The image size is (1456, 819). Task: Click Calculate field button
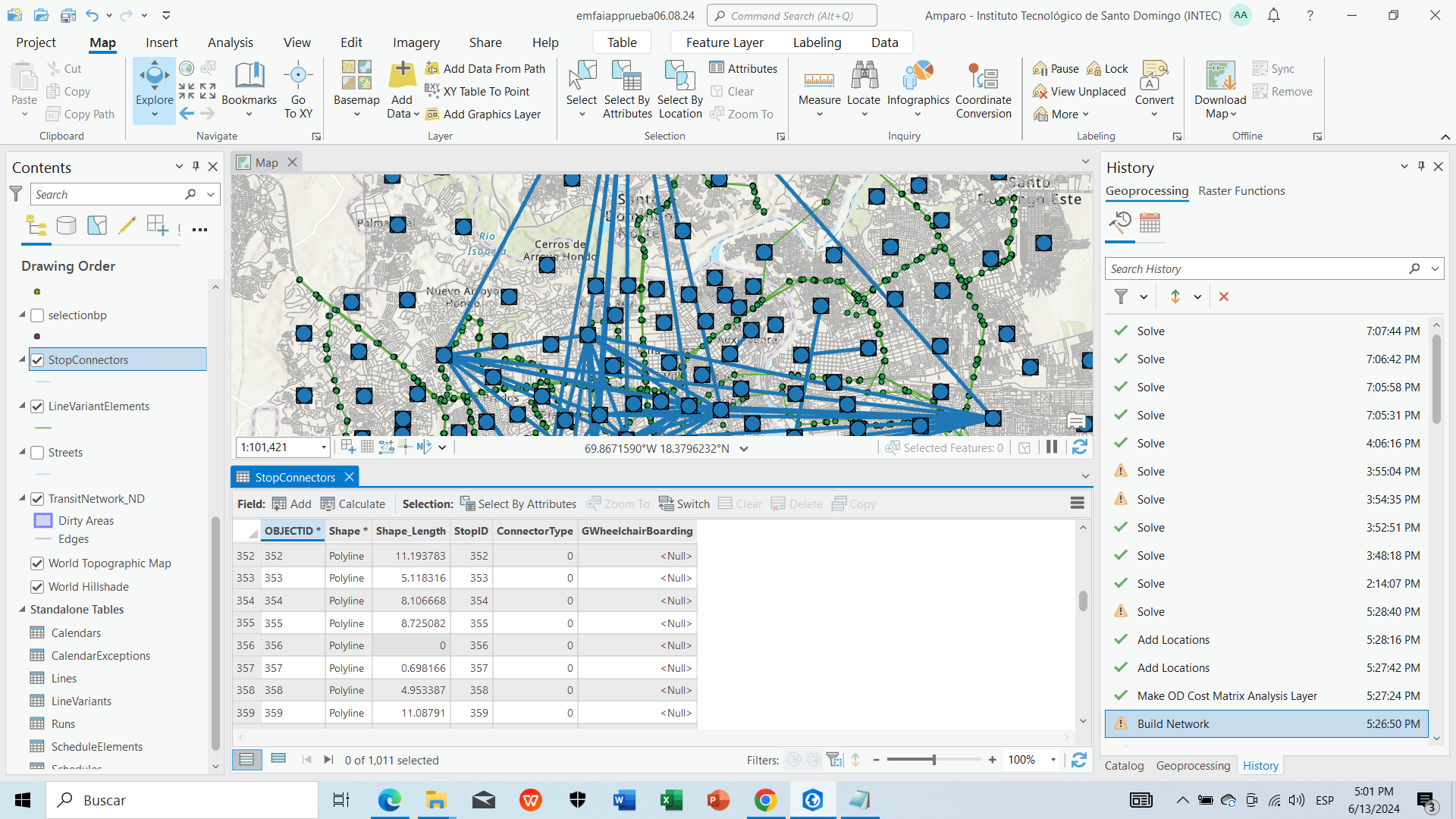(x=353, y=504)
